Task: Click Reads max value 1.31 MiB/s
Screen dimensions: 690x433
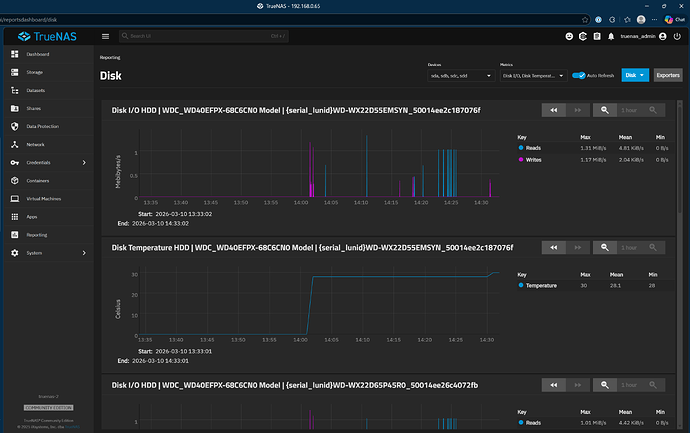Action: pos(593,148)
